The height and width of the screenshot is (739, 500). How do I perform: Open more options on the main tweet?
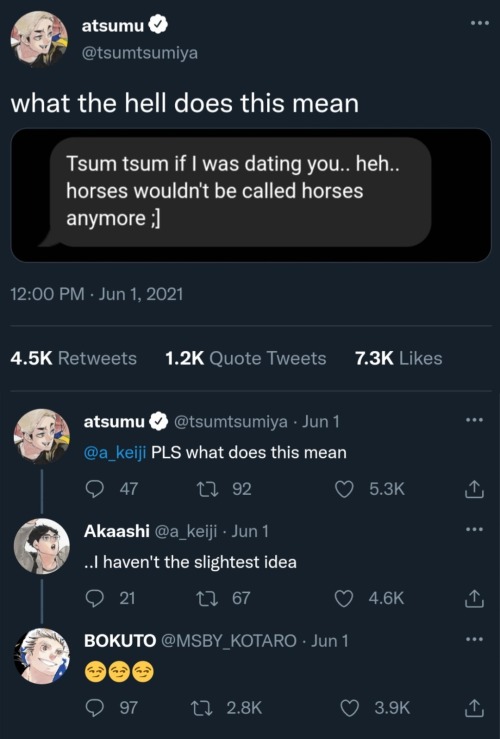tap(480, 23)
